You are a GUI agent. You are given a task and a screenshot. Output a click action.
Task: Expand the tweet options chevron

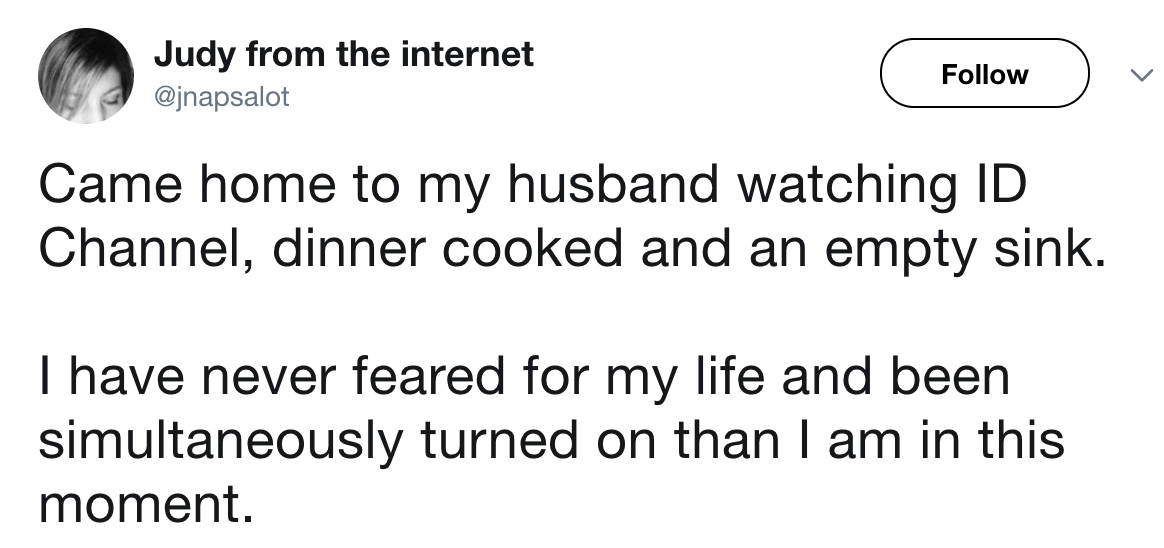1141,74
